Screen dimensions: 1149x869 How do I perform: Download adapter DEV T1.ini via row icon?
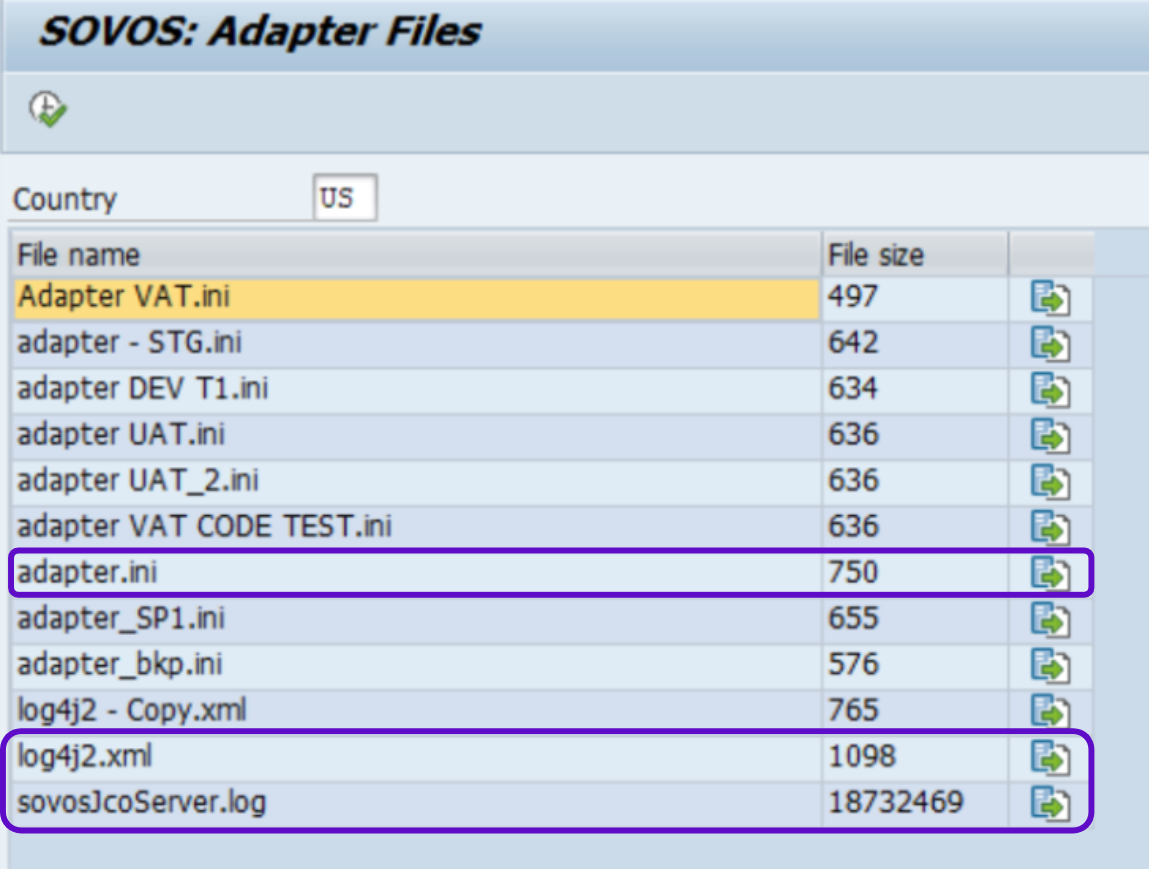tap(1050, 390)
